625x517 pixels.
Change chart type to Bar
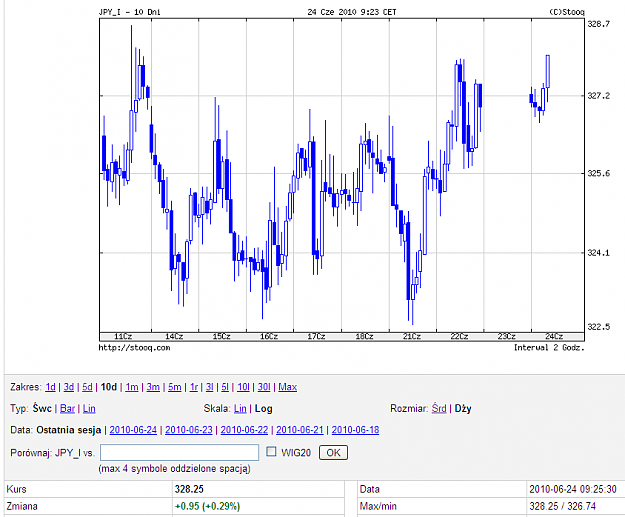pyautogui.click(x=67, y=409)
